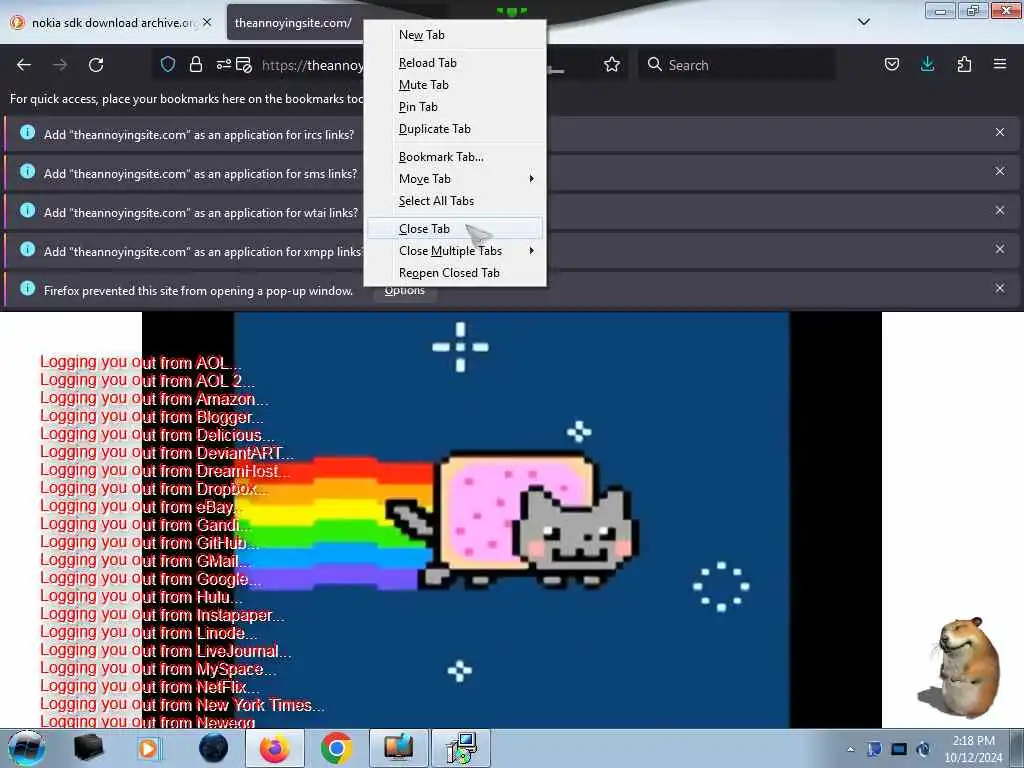This screenshot has height=768, width=1024.
Task: Choose Select All Tabs entry
Action: [455, 201]
